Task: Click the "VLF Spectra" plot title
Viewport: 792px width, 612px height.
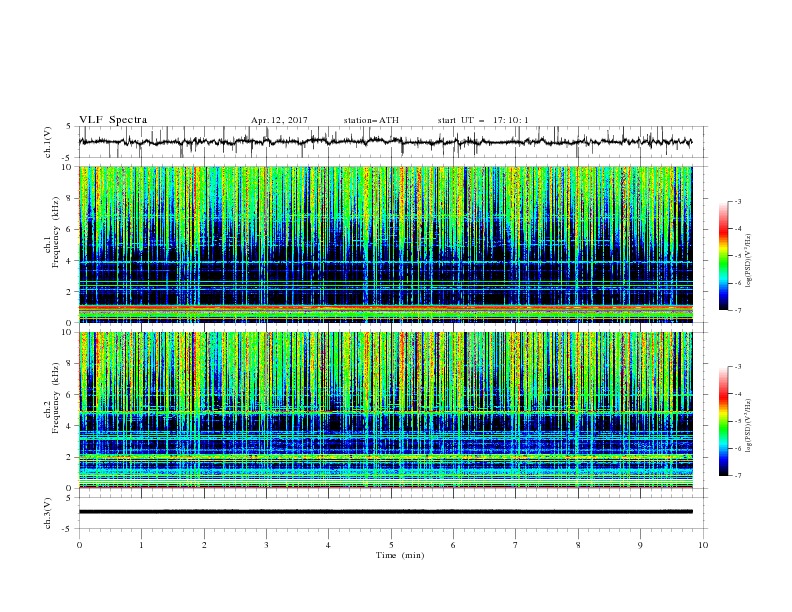Action: coord(113,120)
